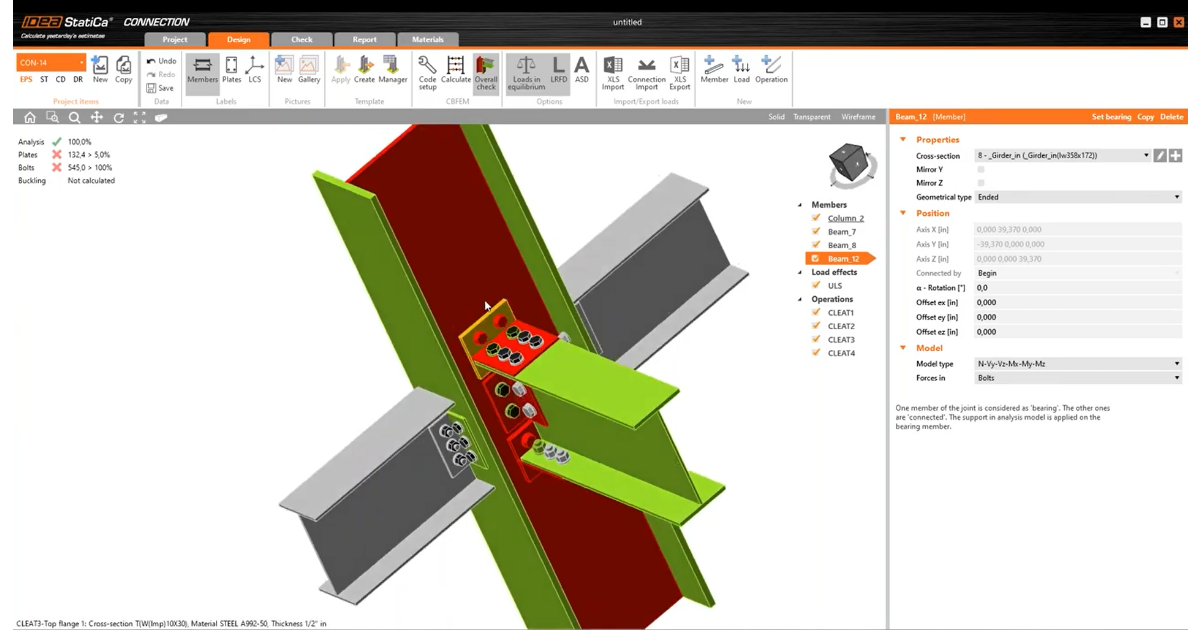Switch to the Check tab
Screen dimensions: 1200x630
point(302,40)
